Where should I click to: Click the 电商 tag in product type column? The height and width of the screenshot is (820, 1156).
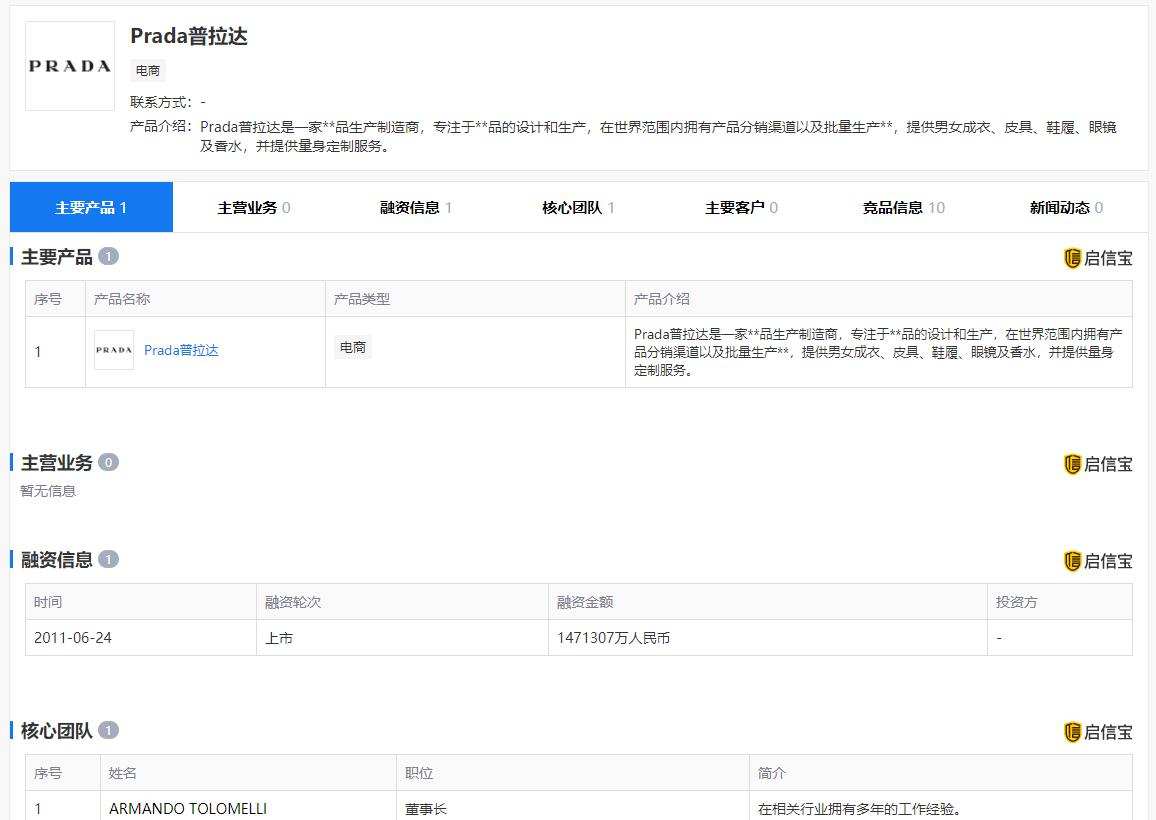[x=353, y=348]
